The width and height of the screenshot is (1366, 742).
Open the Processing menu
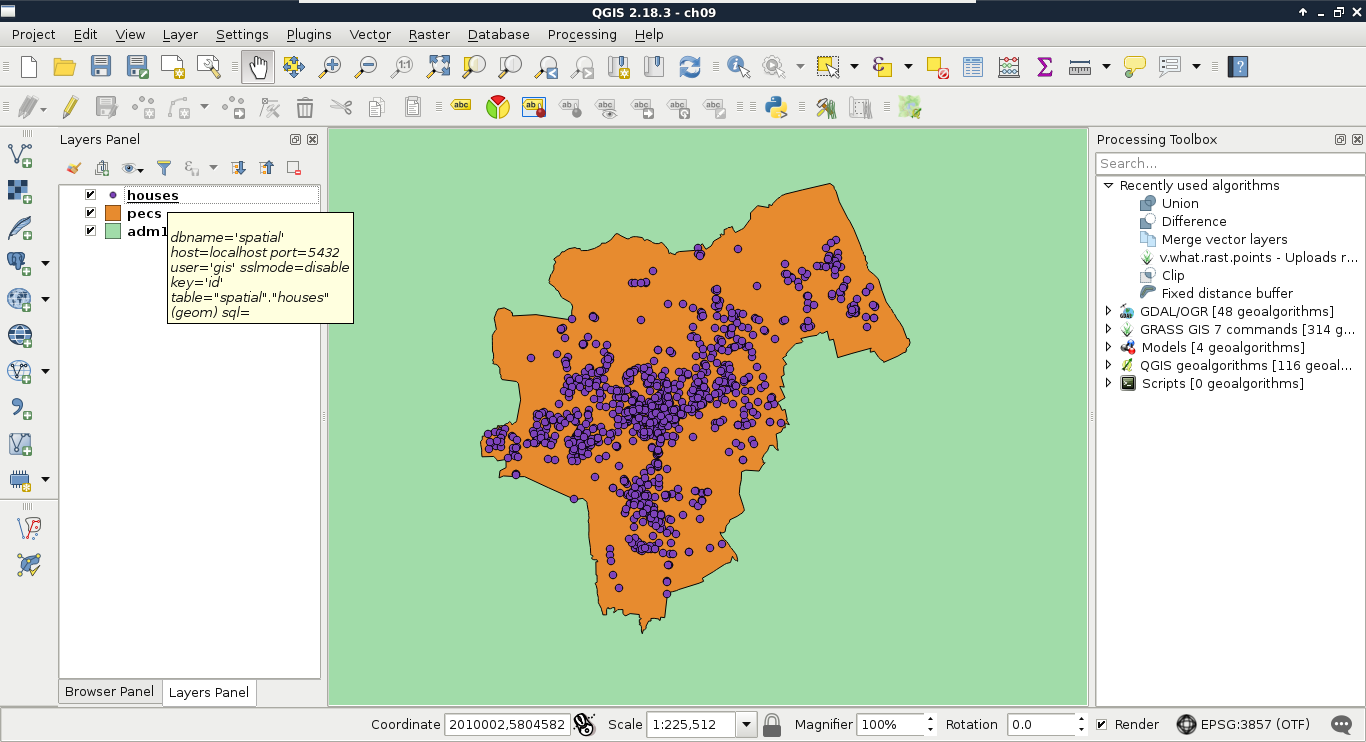[x=581, y=34]
